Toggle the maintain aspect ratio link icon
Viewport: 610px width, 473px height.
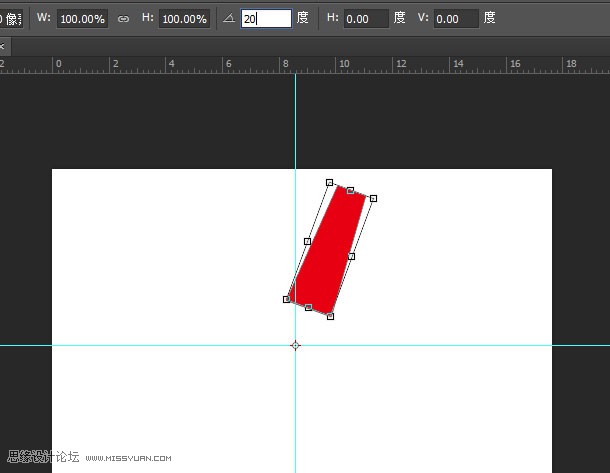pos(123,19)
